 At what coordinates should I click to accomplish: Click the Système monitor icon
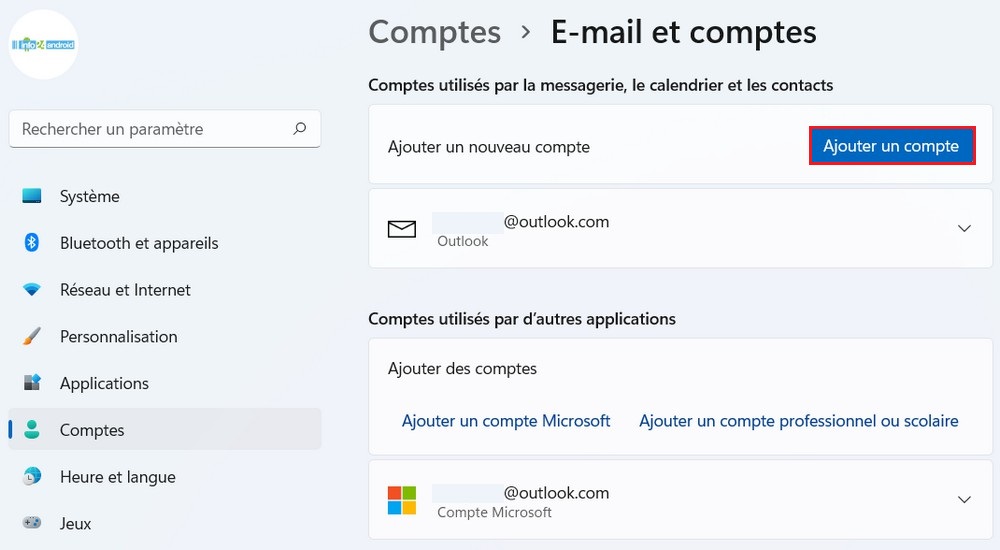point(32,196)
